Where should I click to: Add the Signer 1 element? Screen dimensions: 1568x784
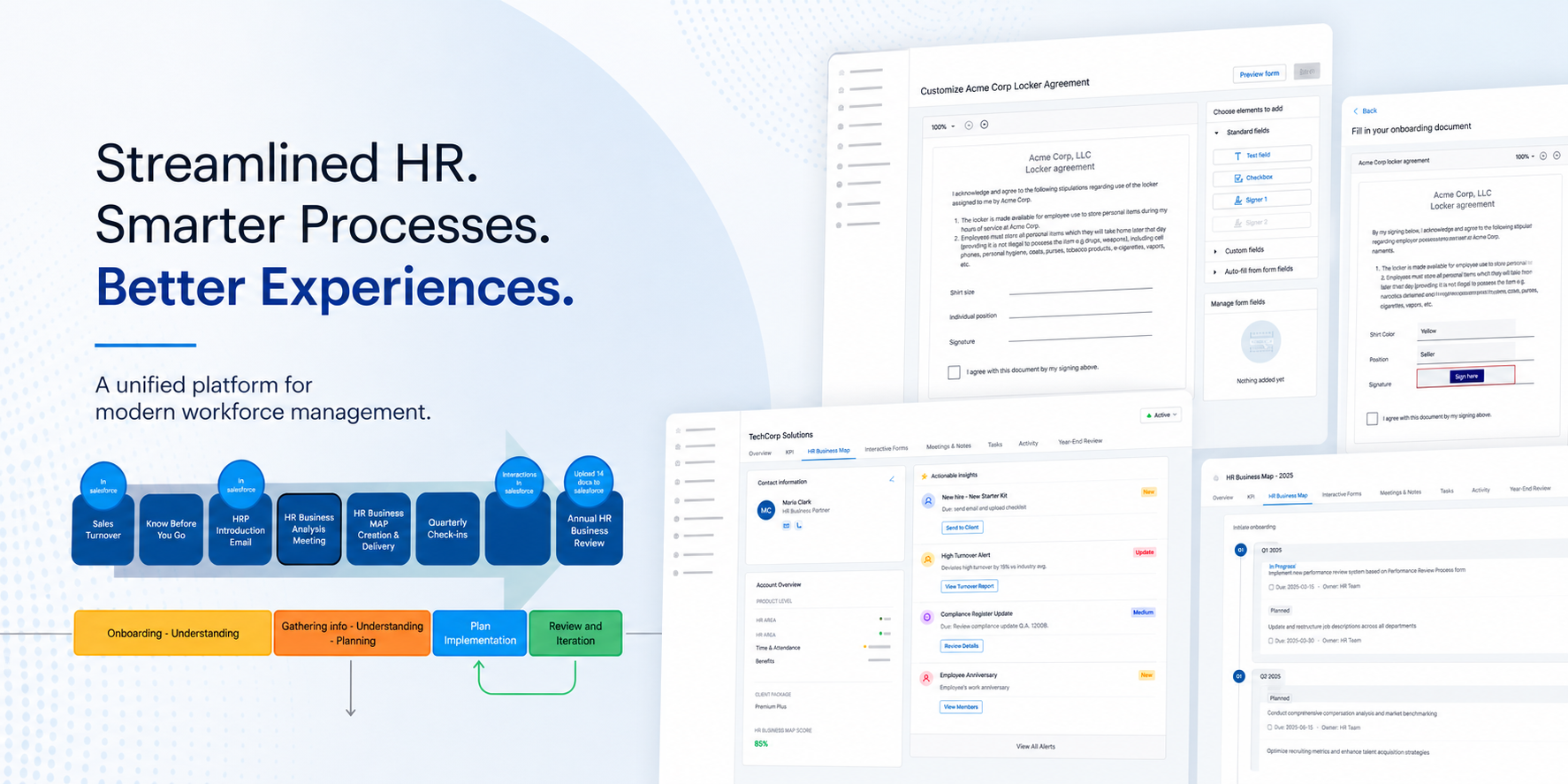click(1260, 200)
